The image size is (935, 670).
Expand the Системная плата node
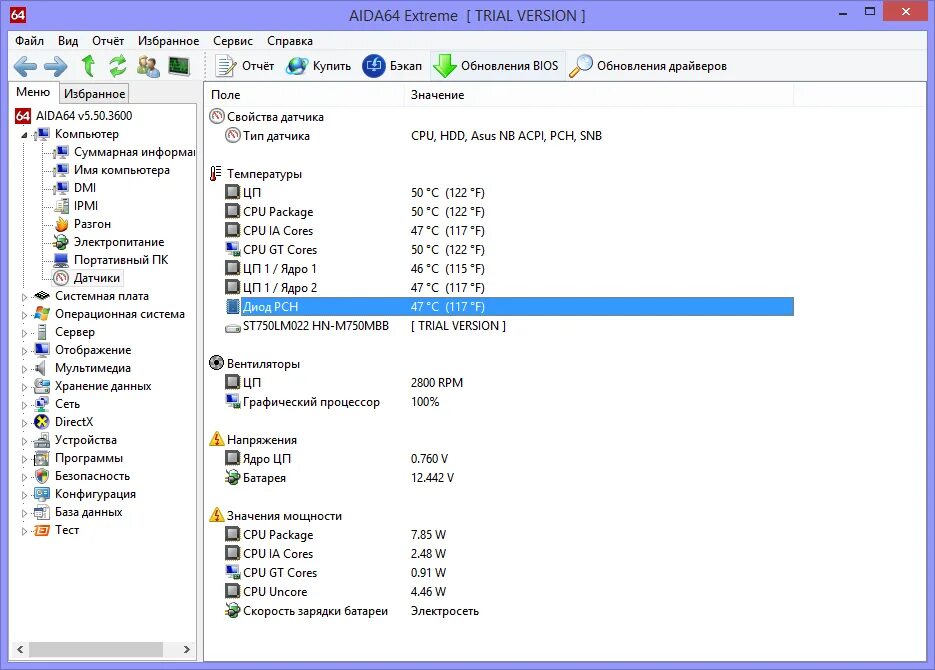click(24, 296)
